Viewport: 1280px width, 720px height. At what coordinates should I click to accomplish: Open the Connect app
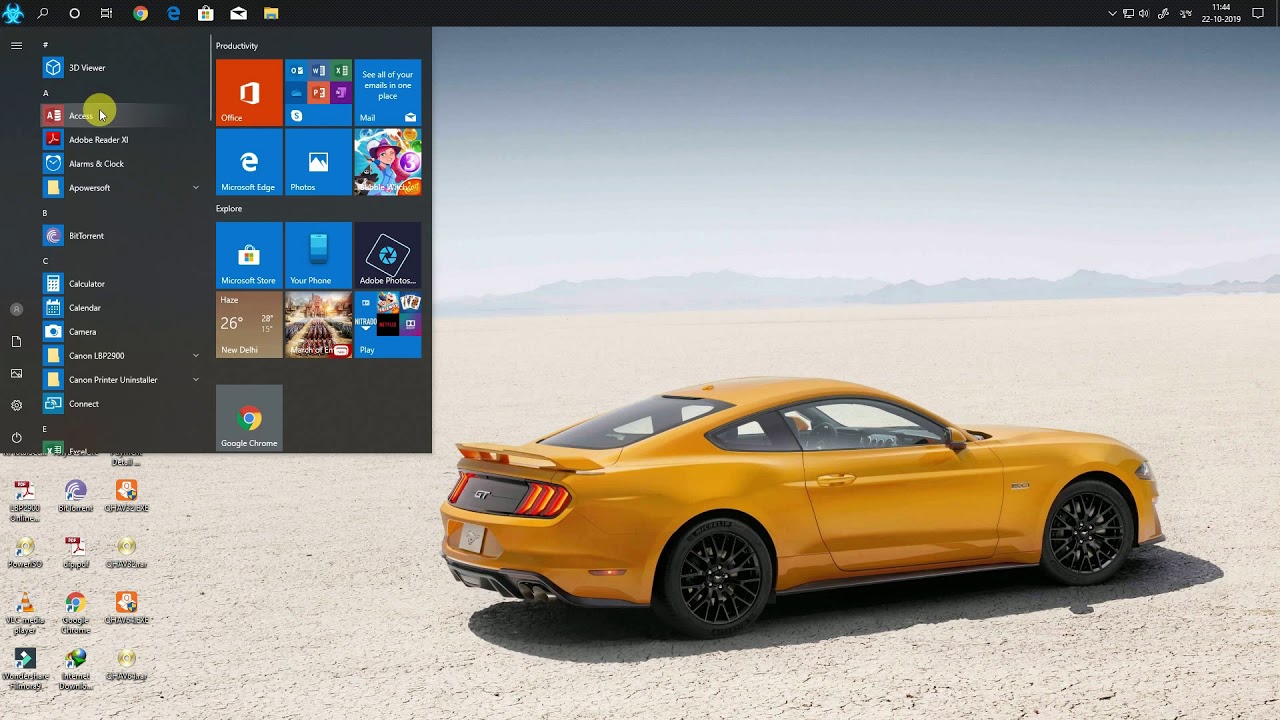click(x=120, y=404)
